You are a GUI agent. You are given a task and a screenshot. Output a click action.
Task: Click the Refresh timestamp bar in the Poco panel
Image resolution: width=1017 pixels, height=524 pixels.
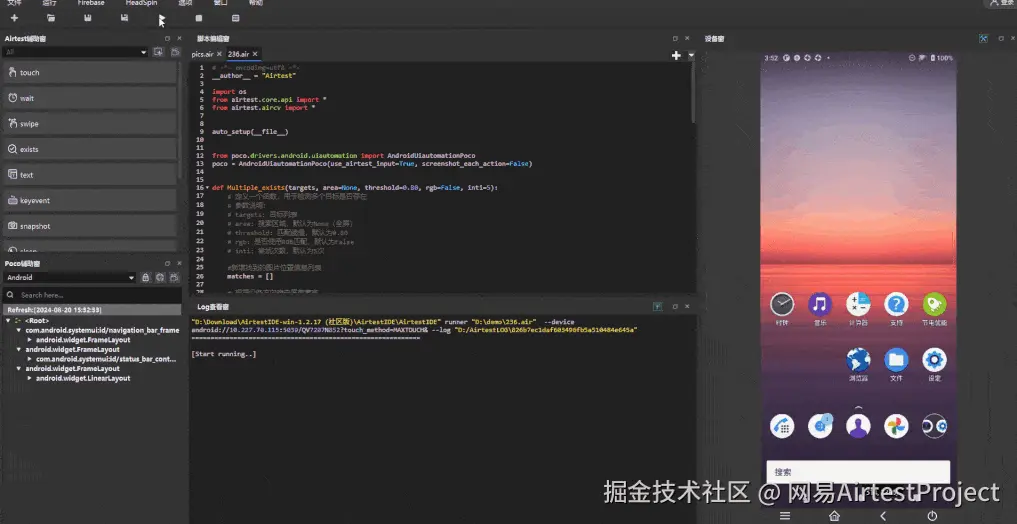pos(92,310)
